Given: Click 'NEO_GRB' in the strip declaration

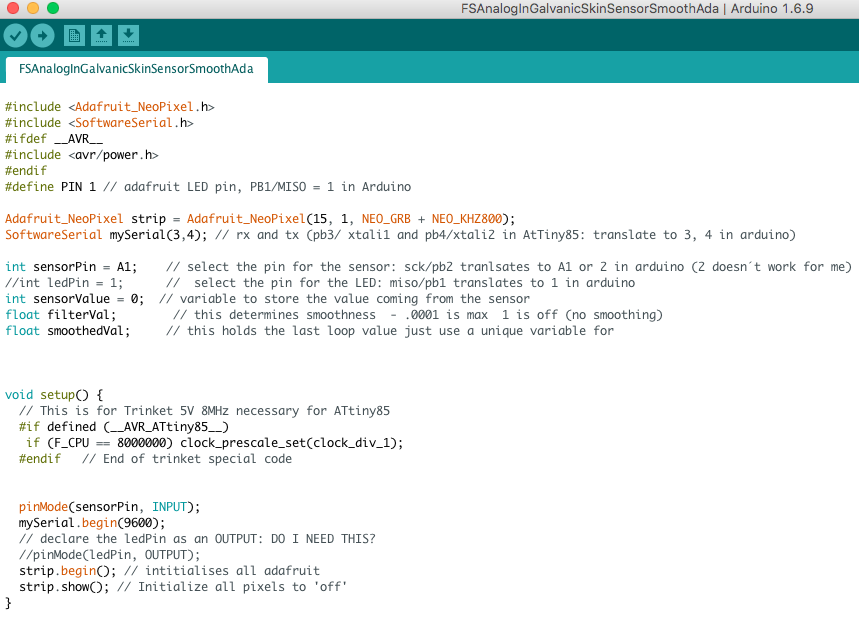Looking at the screenshot, I should coord(386,219).
